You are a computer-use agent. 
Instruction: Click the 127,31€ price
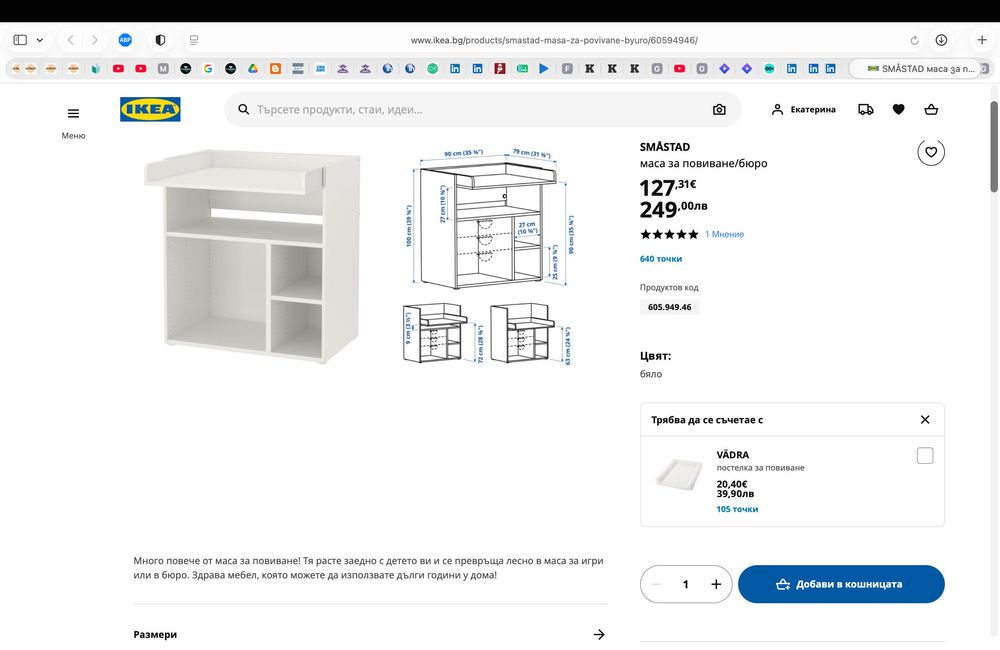click(x=668, y=188)
